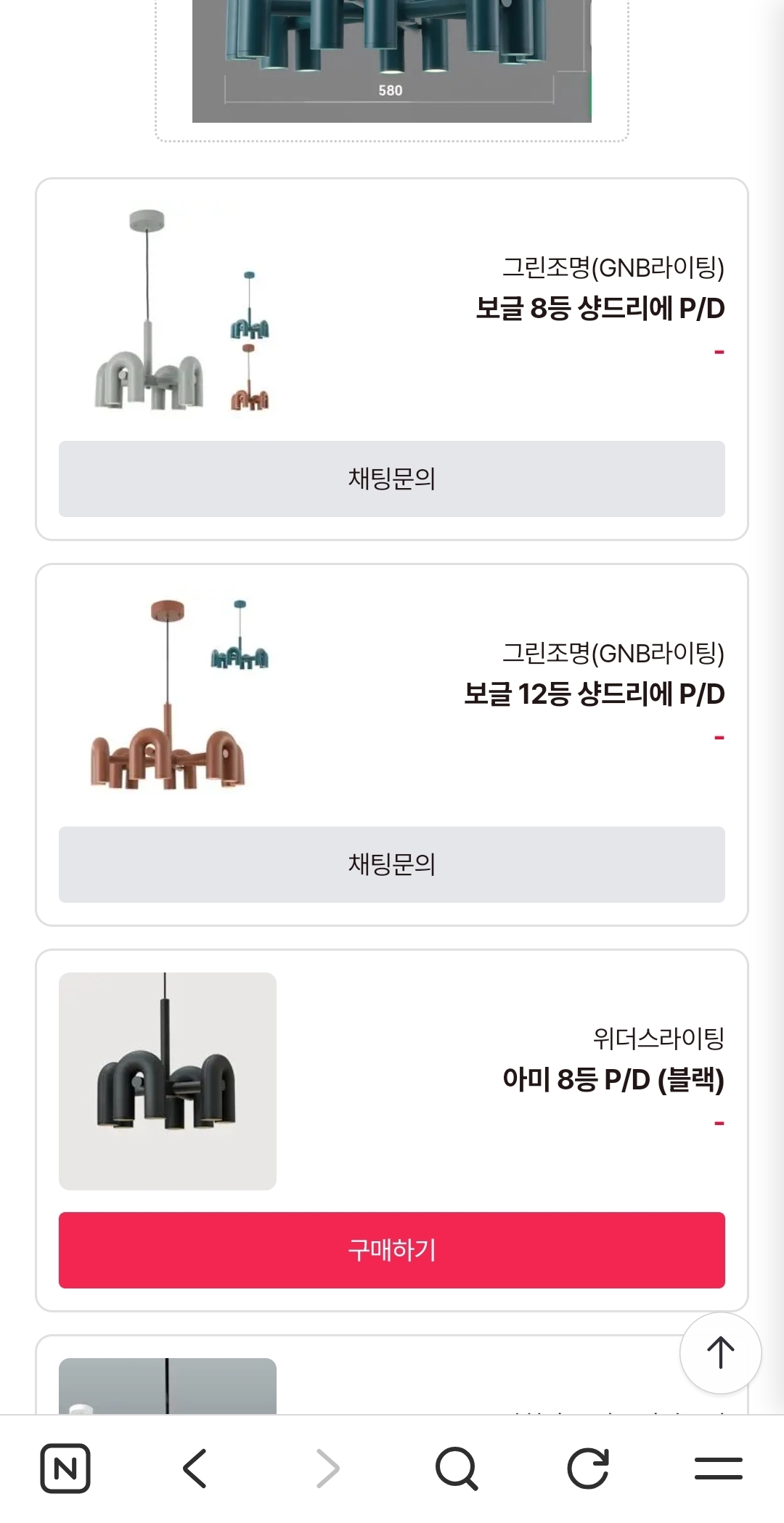Select the black 아미 chandelier thumbnail
Screen dimensions: 784x1523
pyautogui.click(x=168, y=1081)
